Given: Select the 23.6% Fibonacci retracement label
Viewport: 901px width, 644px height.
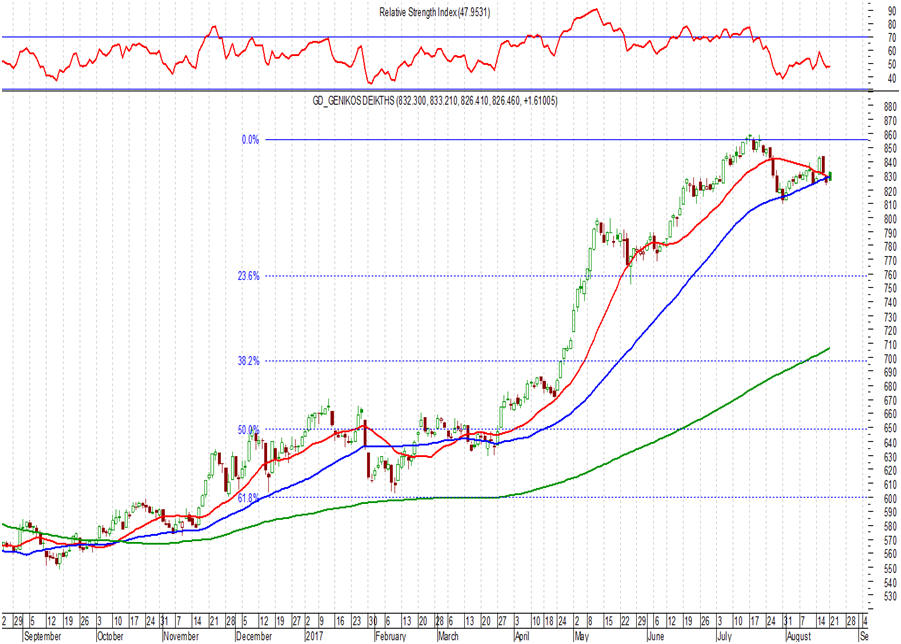Looking at the screenshot, I should coord(249,276).
